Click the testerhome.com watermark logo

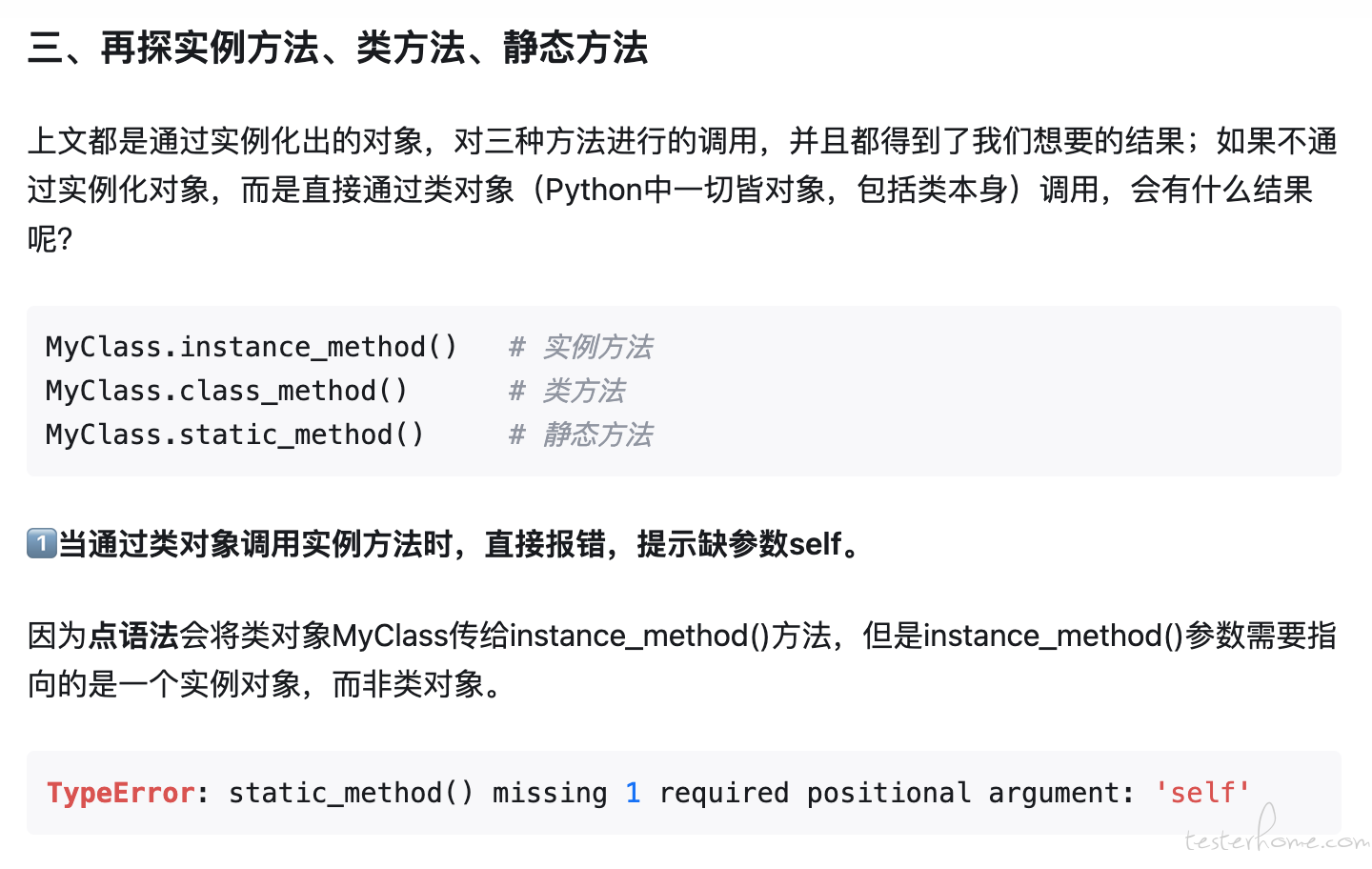coord(1277,831)
